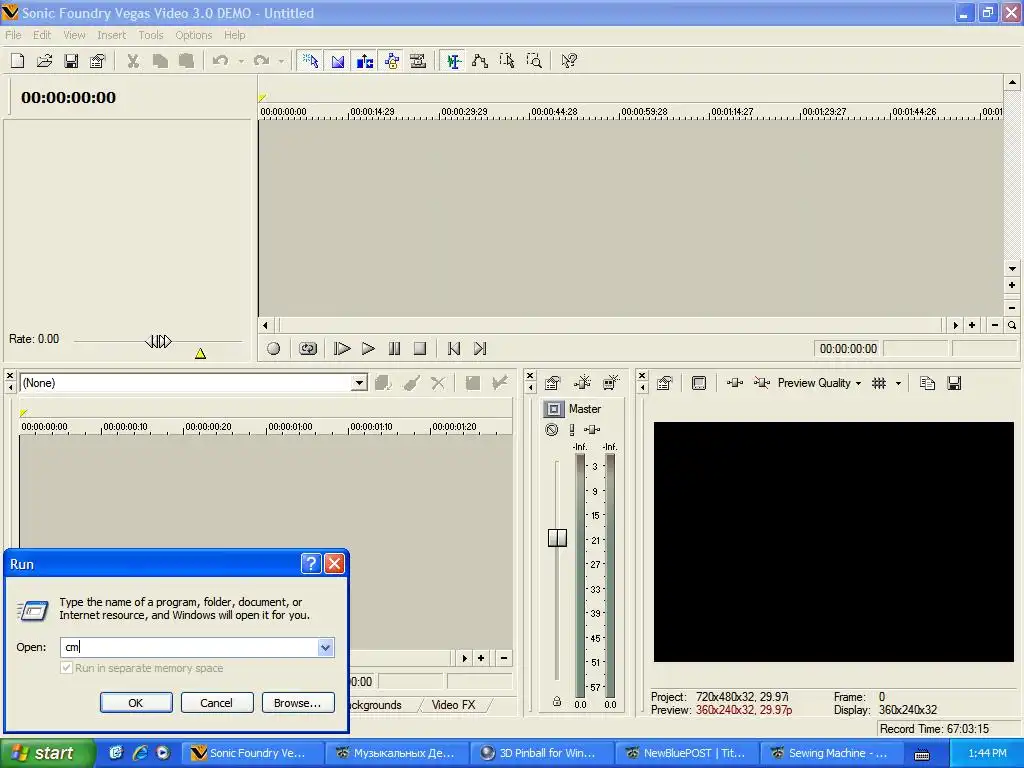The height and width of the screenshot is (768, 1024).
Task: Toggle Automatic Crossfades toolbar button
Action: 338,61
